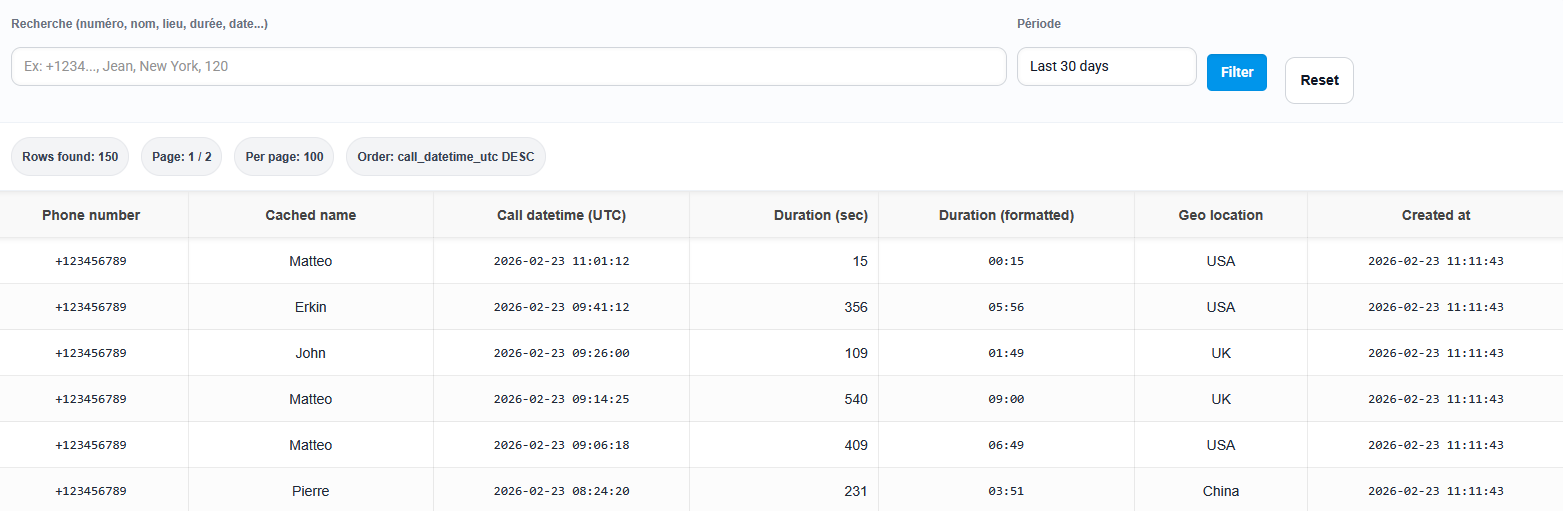Sort by Phone number column header

[91, 215]
